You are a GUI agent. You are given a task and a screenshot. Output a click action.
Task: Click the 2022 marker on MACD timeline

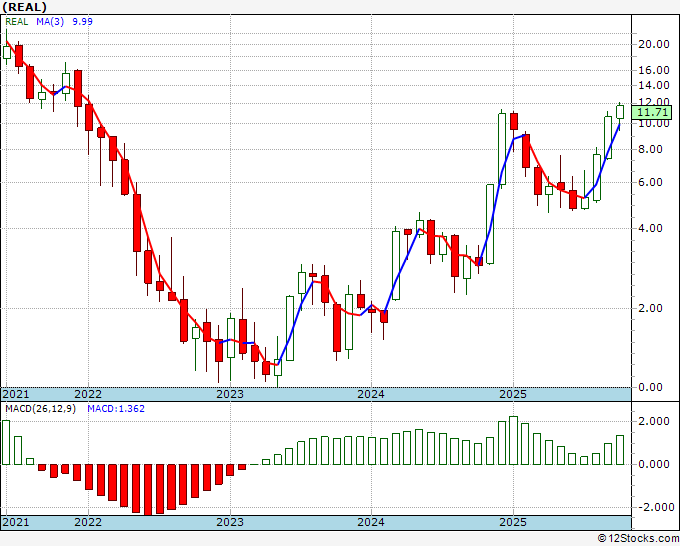[x=88, y=522]
